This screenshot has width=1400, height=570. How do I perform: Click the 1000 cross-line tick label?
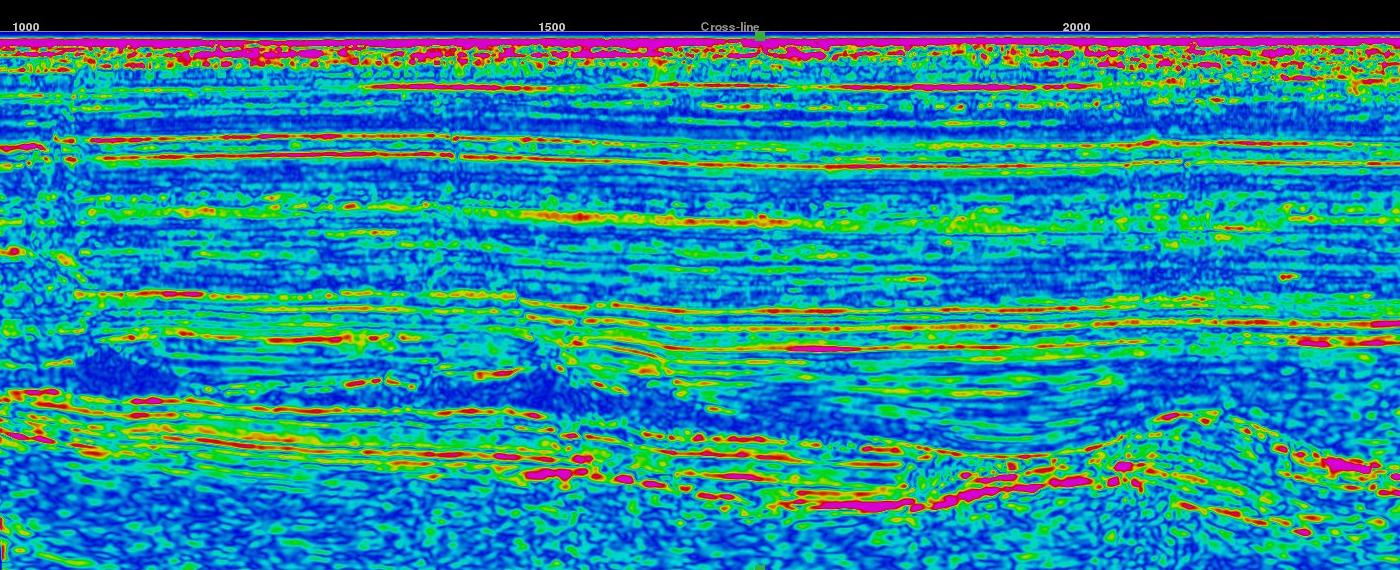click(26, 27)
